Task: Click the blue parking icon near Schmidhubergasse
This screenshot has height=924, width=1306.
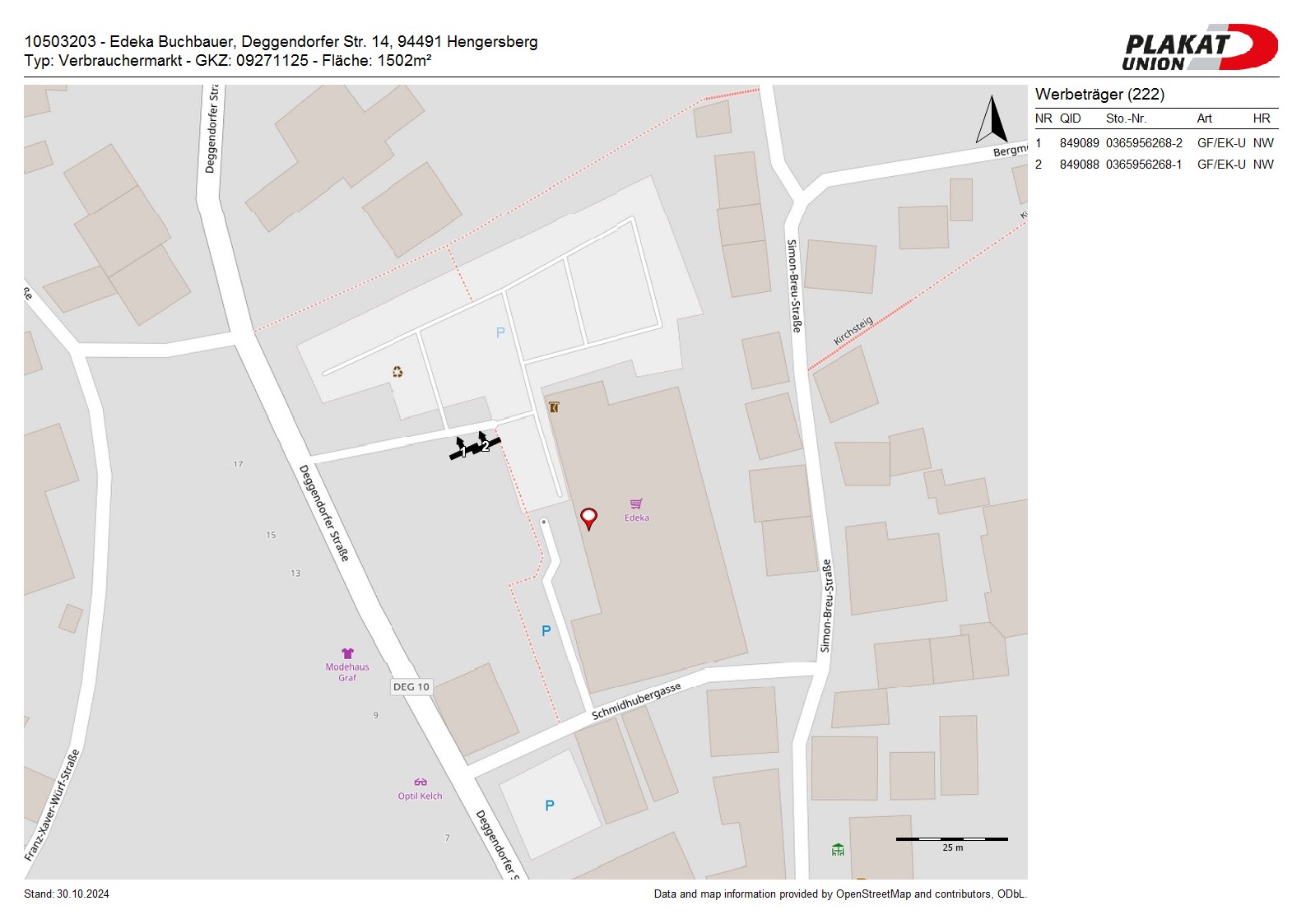Action: pyautogui.click(x=546, y=631)
